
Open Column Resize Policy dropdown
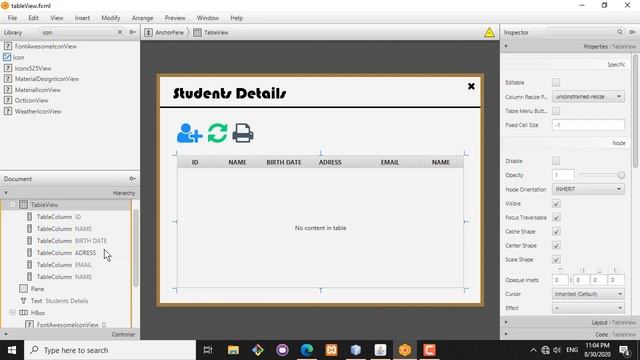pos(588,97)
